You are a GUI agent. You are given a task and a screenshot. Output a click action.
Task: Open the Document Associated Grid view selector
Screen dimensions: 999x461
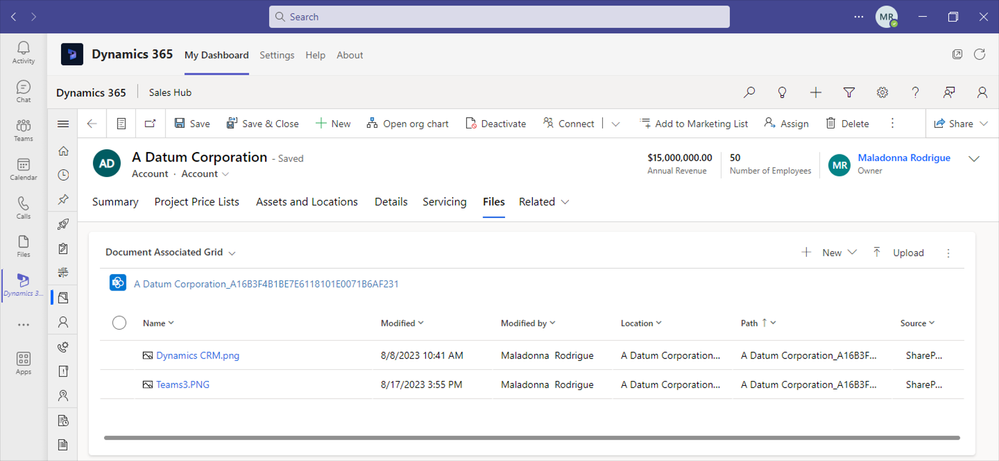(x=171, y=252)
